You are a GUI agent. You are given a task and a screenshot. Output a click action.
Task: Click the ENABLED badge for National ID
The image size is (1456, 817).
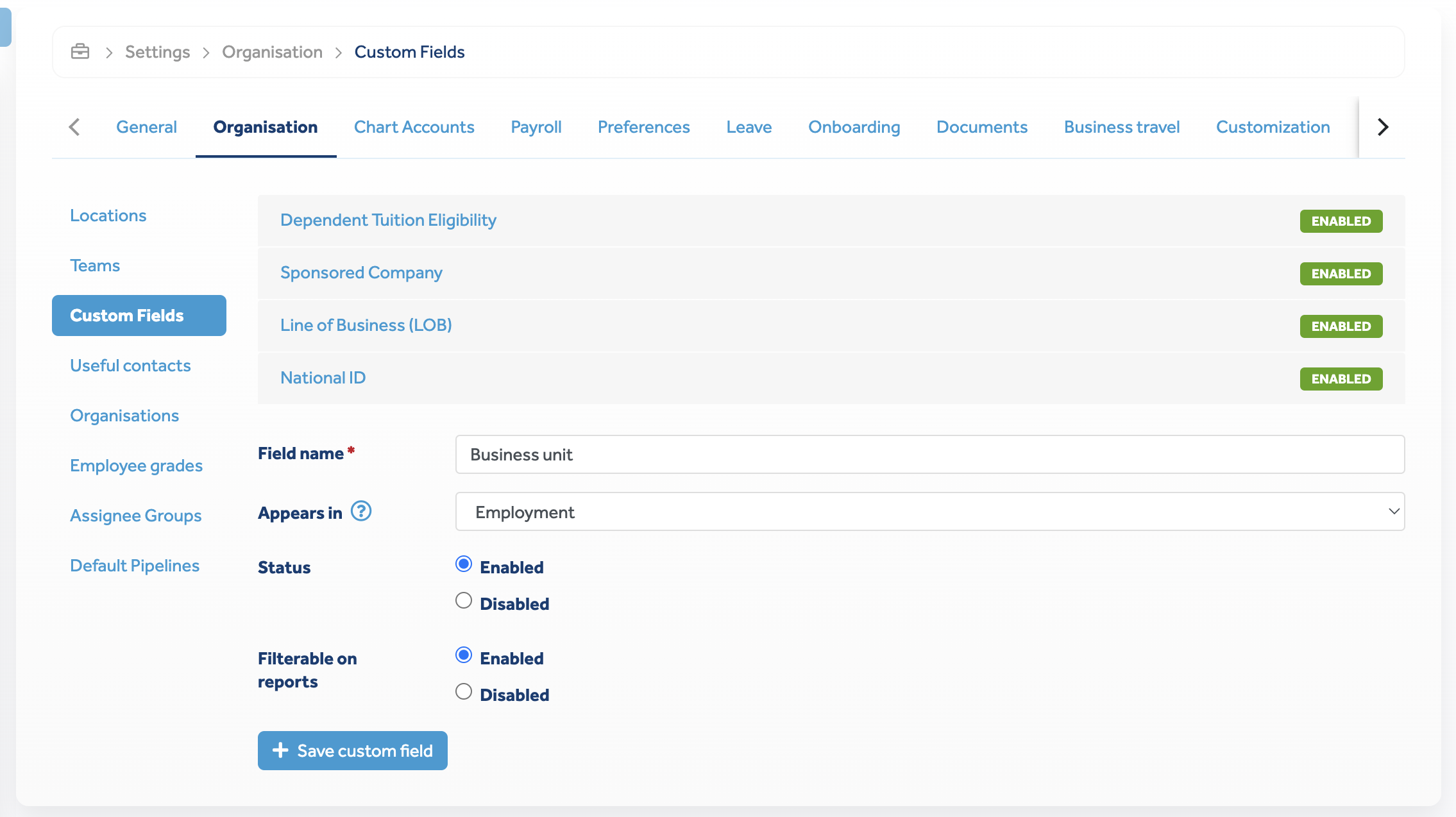1341,379
